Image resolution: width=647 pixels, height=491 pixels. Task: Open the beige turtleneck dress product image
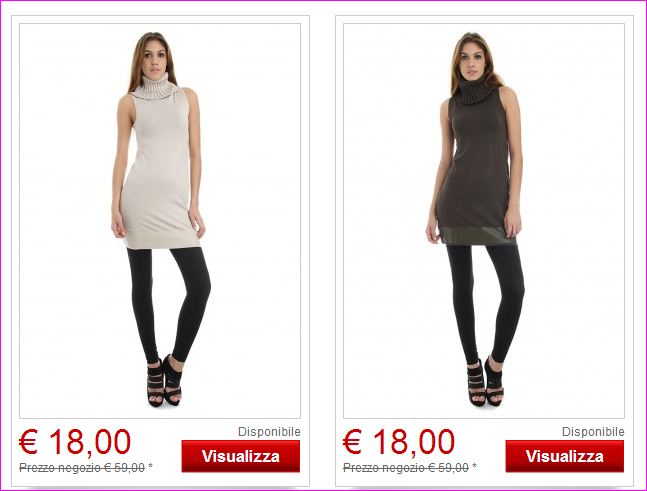[x=160, y=221]
